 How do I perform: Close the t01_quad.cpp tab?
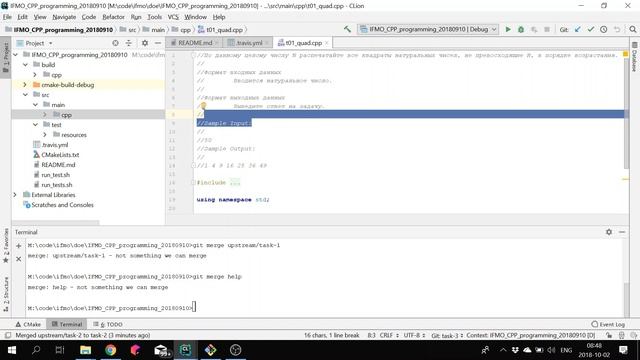point(327,43)
